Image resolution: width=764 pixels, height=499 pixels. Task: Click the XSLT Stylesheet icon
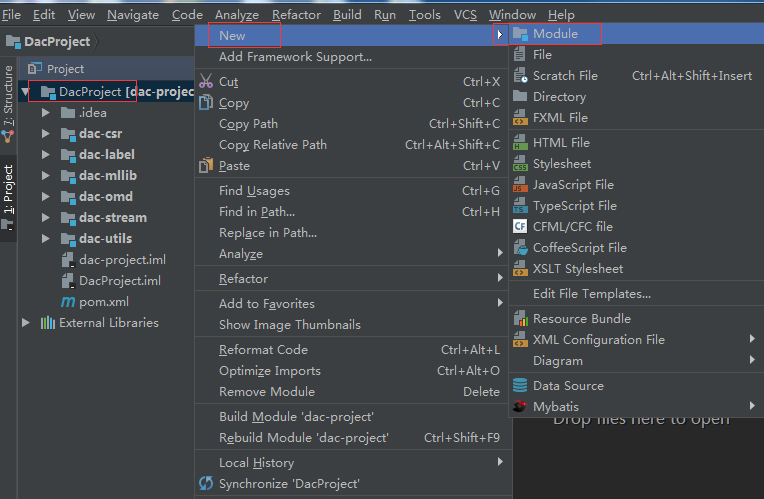520,269
